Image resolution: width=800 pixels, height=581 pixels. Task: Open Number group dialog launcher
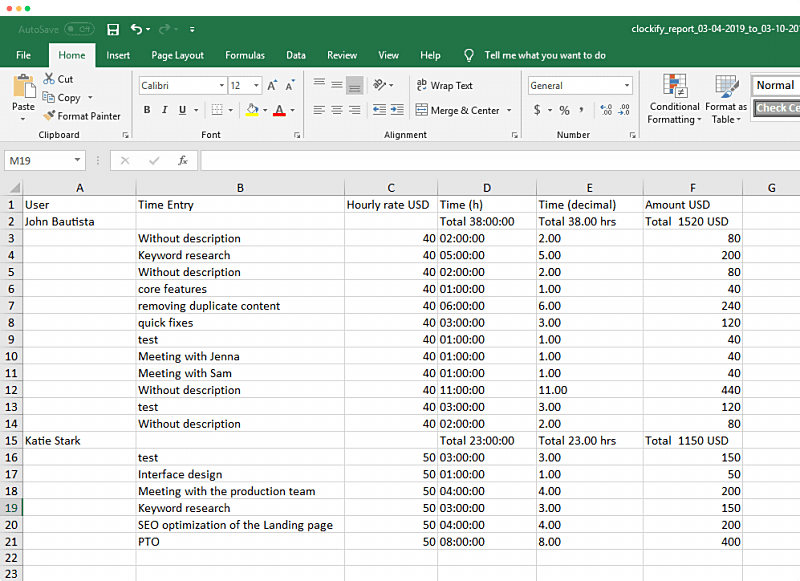pos(633,135)
